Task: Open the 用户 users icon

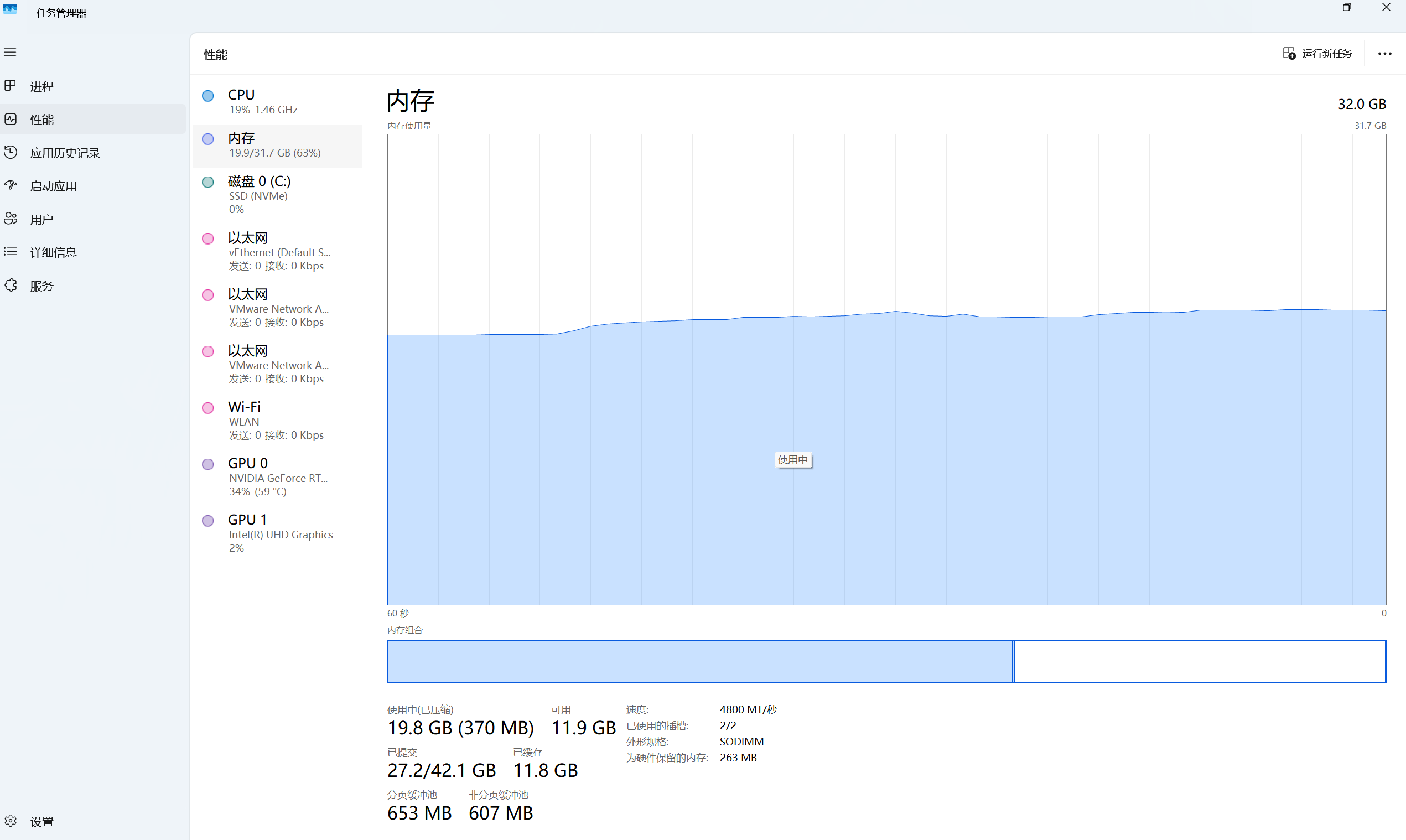Action: pyautogui.click(x=10, y=219)
